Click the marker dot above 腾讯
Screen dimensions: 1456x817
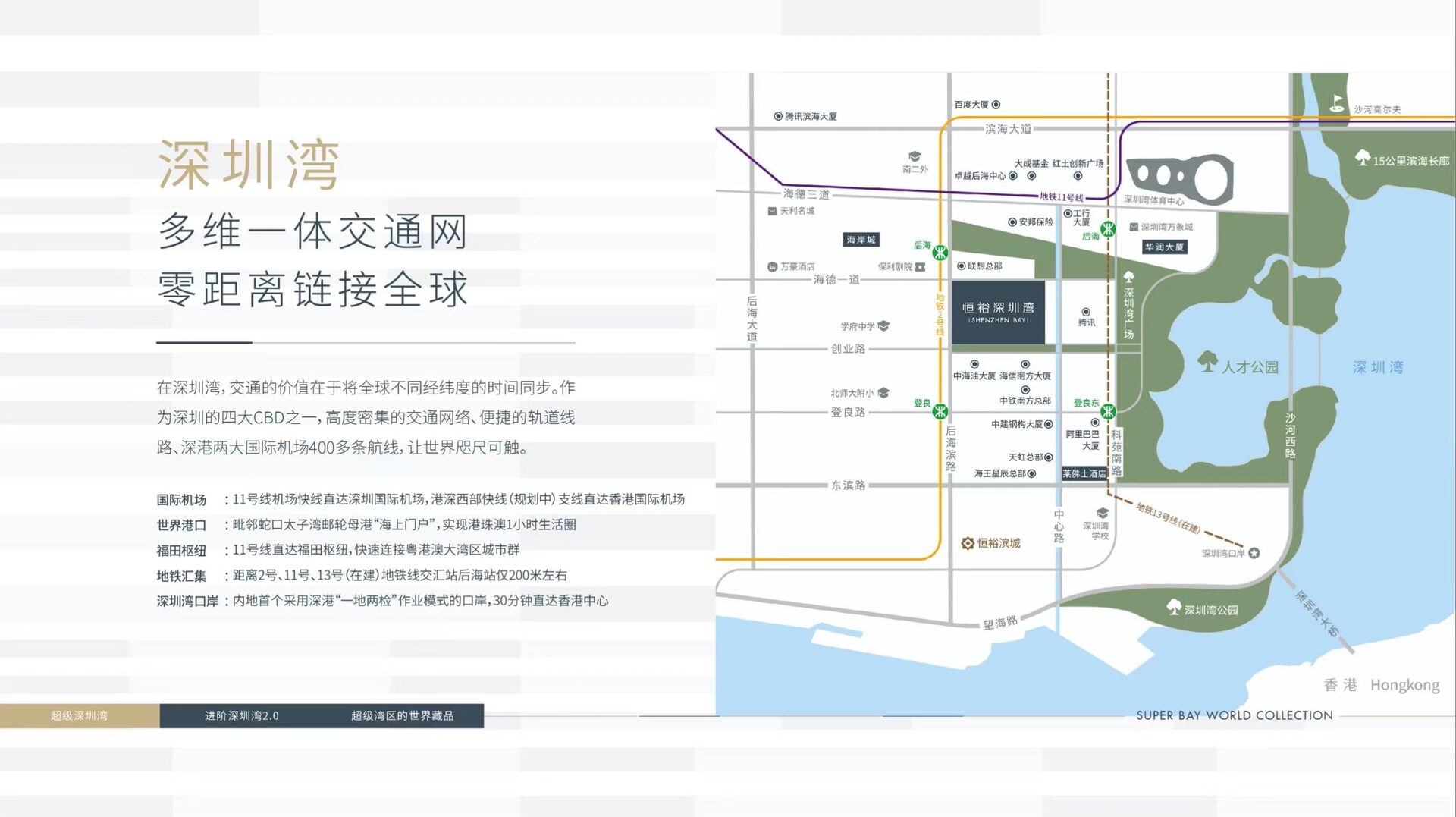pyautogui.click(x=1086, y=312)
